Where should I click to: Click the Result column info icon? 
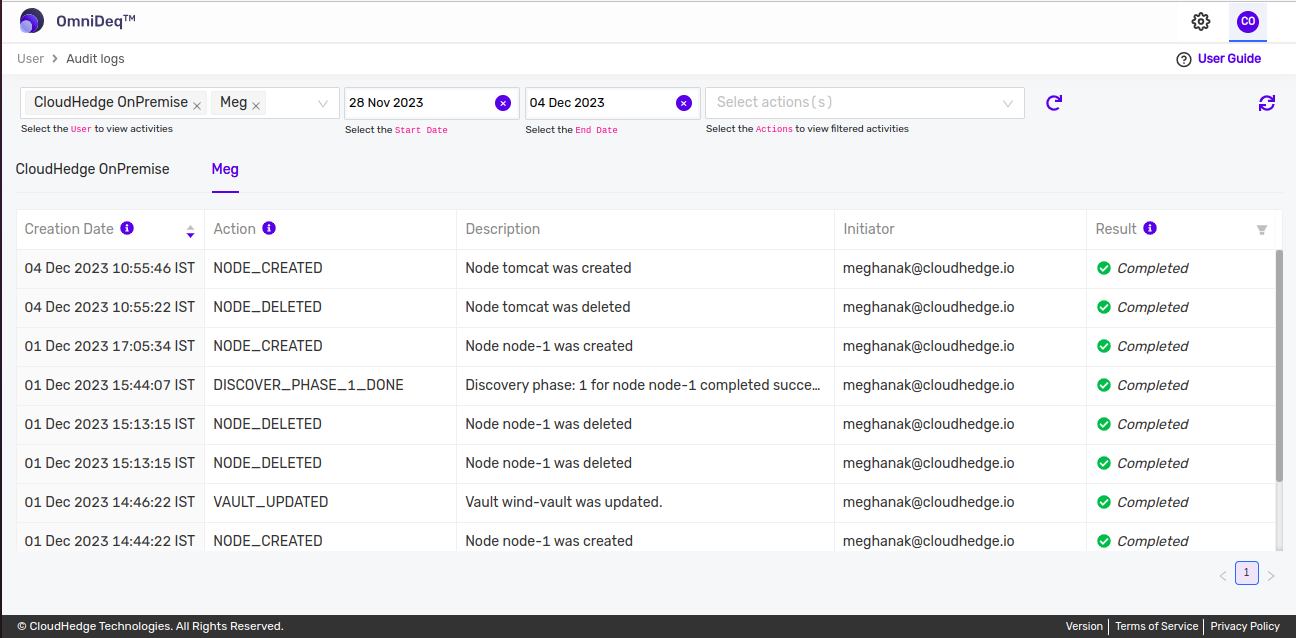1150,228
